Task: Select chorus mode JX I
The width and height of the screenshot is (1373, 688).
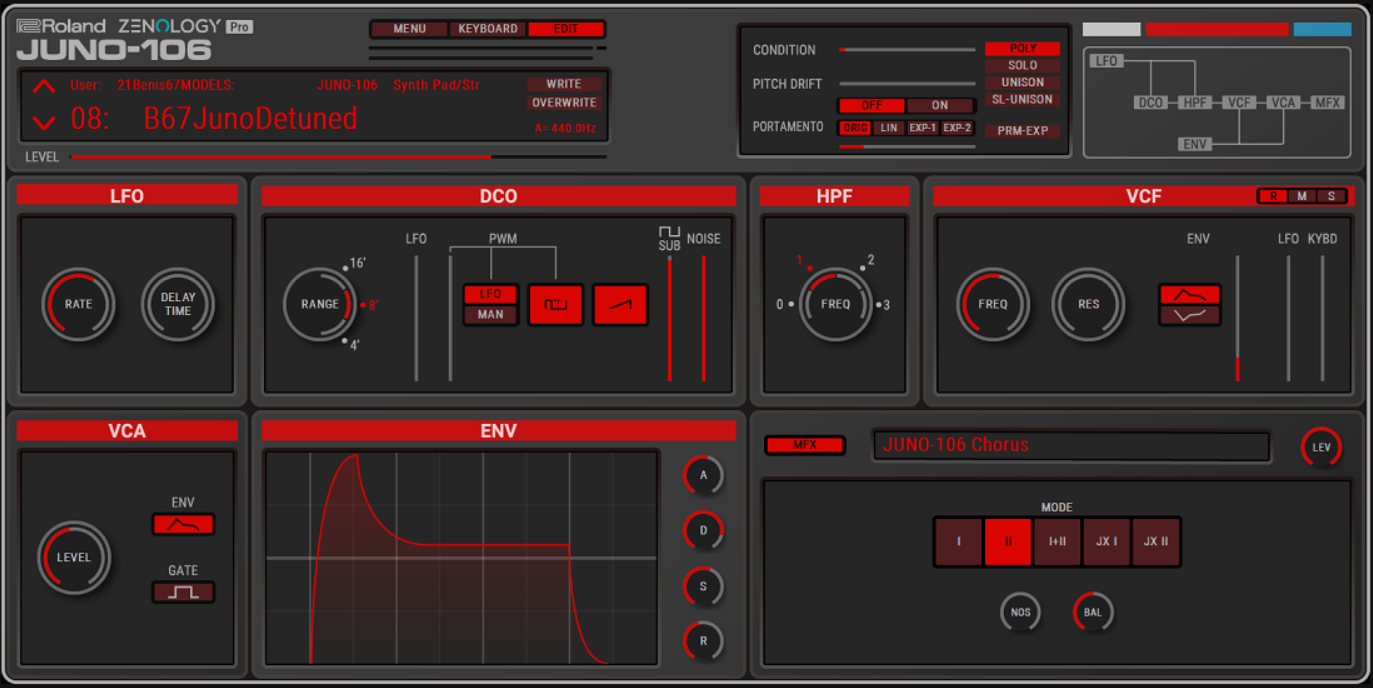Action: (1106, 542)
